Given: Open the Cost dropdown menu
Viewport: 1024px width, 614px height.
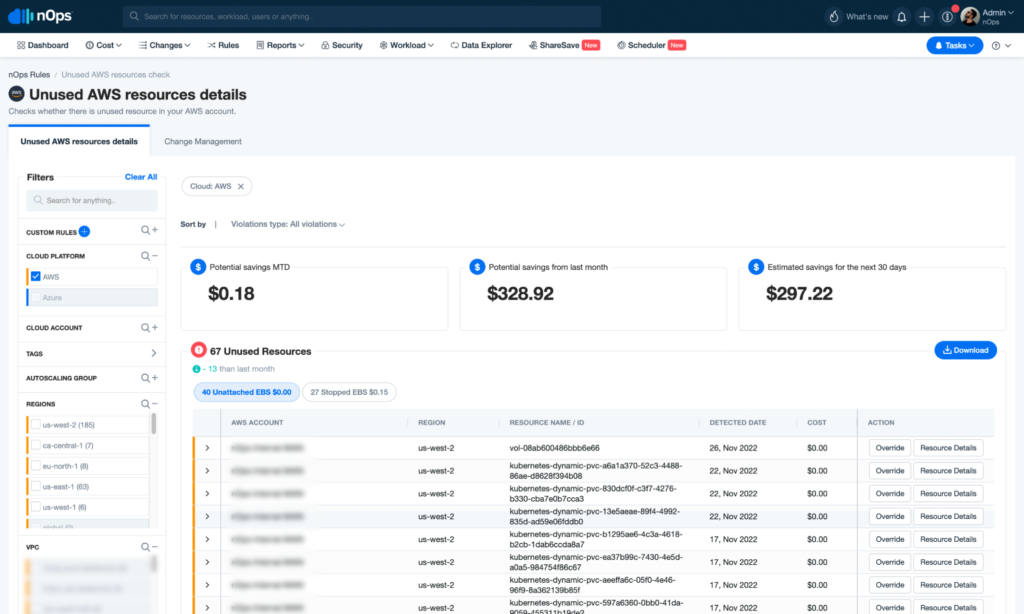Looking at the screenshot, I should [x=103, y=46].
